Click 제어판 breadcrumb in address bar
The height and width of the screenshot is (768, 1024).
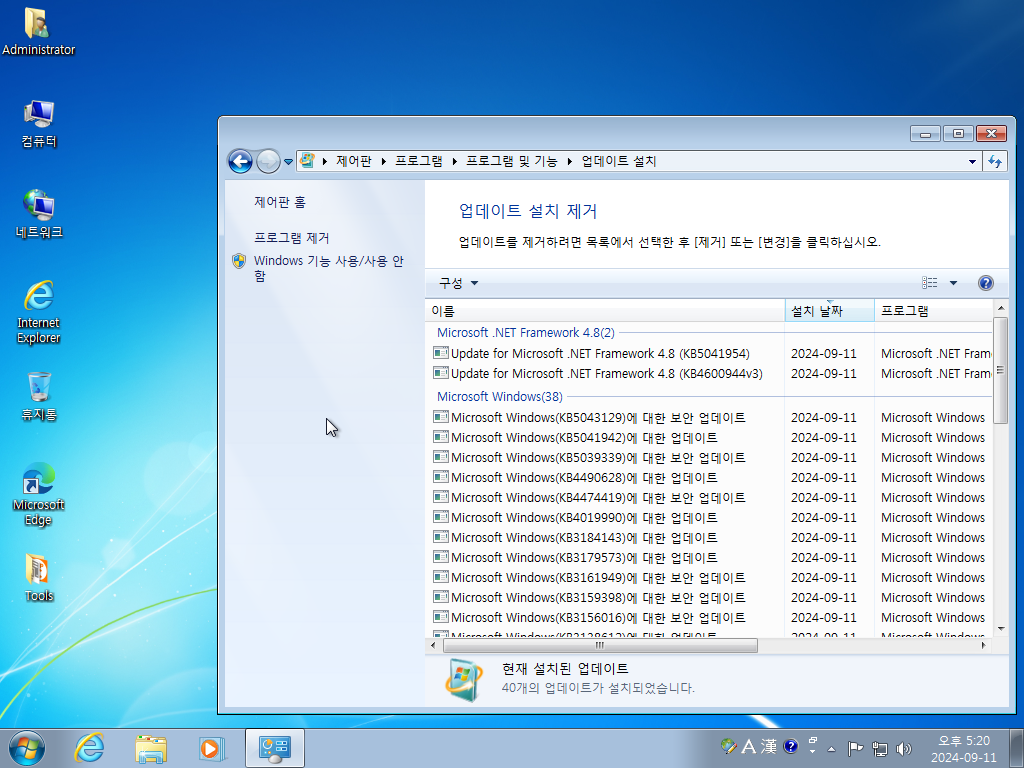pyautogui.click(x=353, y=161)
